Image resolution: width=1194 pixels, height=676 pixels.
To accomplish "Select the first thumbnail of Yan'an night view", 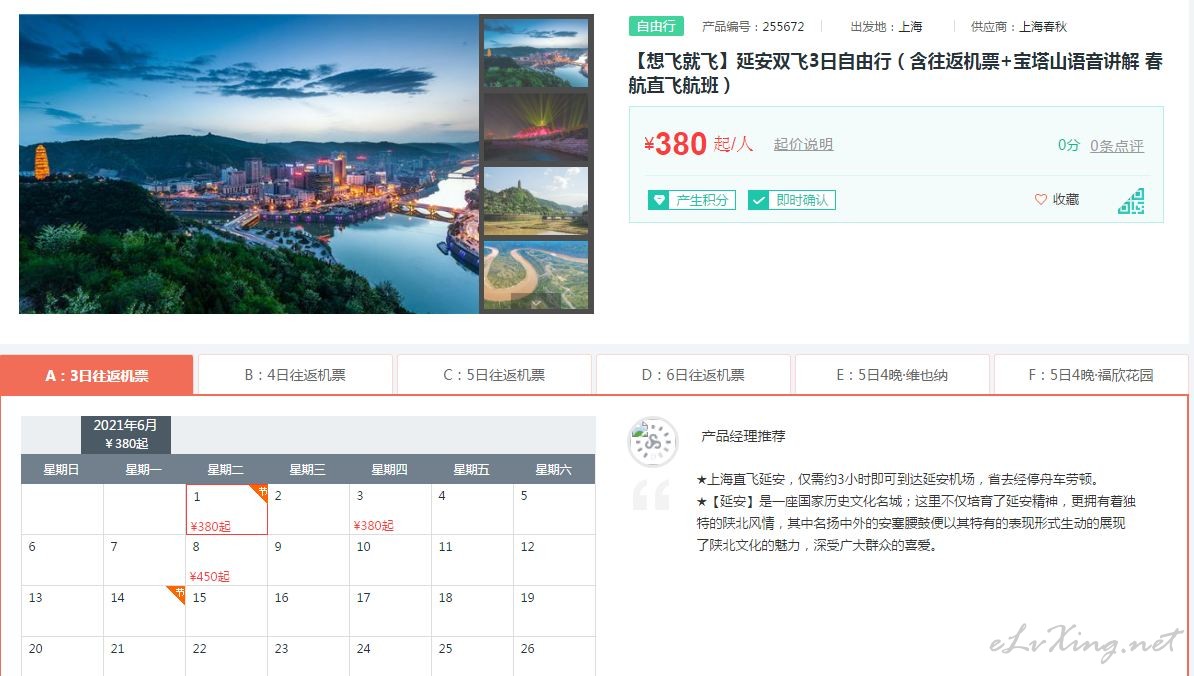I will (535, 53).
